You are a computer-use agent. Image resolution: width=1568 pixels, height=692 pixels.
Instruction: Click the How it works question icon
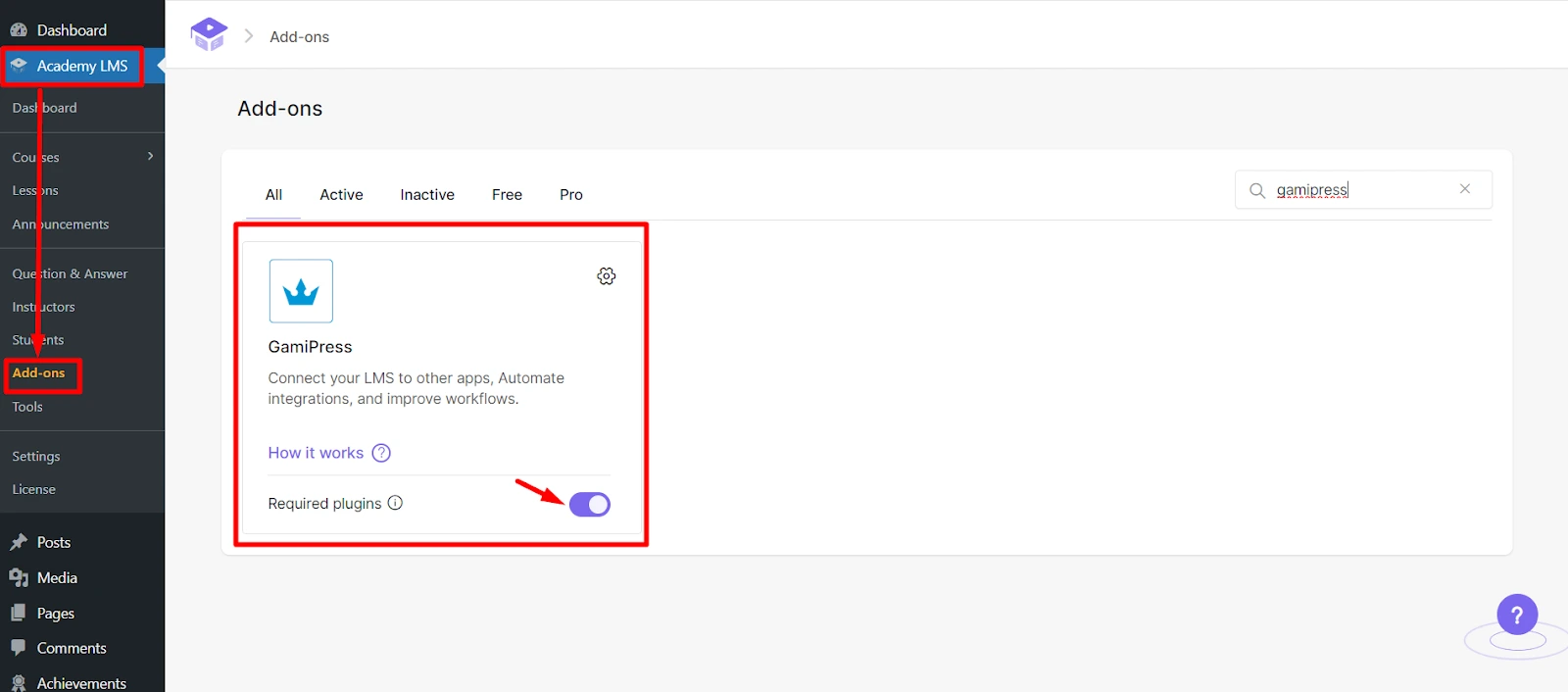click(x=381, y=453)
